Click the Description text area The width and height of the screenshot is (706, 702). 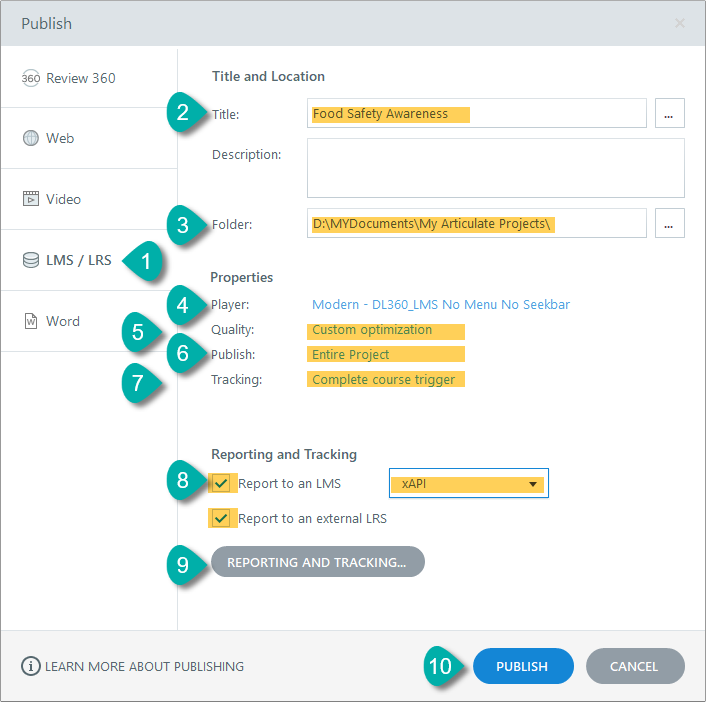pyautogui.click(x=496, y=168)
